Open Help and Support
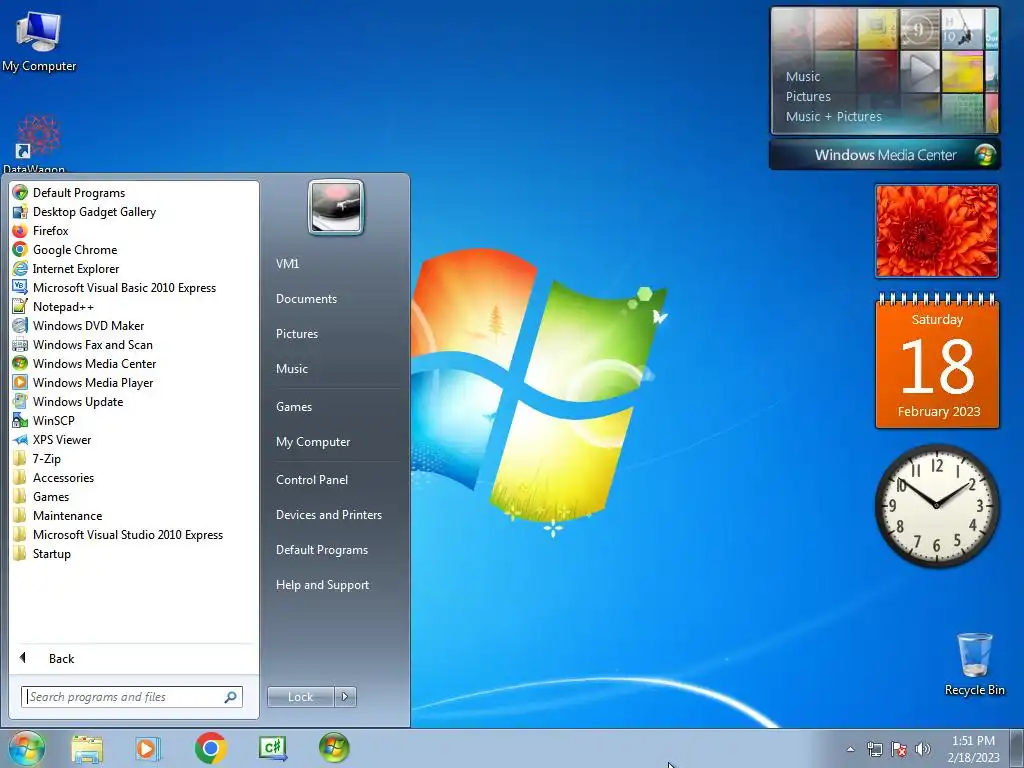 tap(322, 585)
